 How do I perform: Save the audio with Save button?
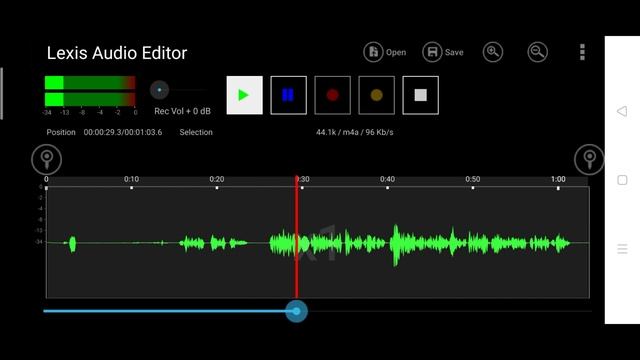point(443,52)
